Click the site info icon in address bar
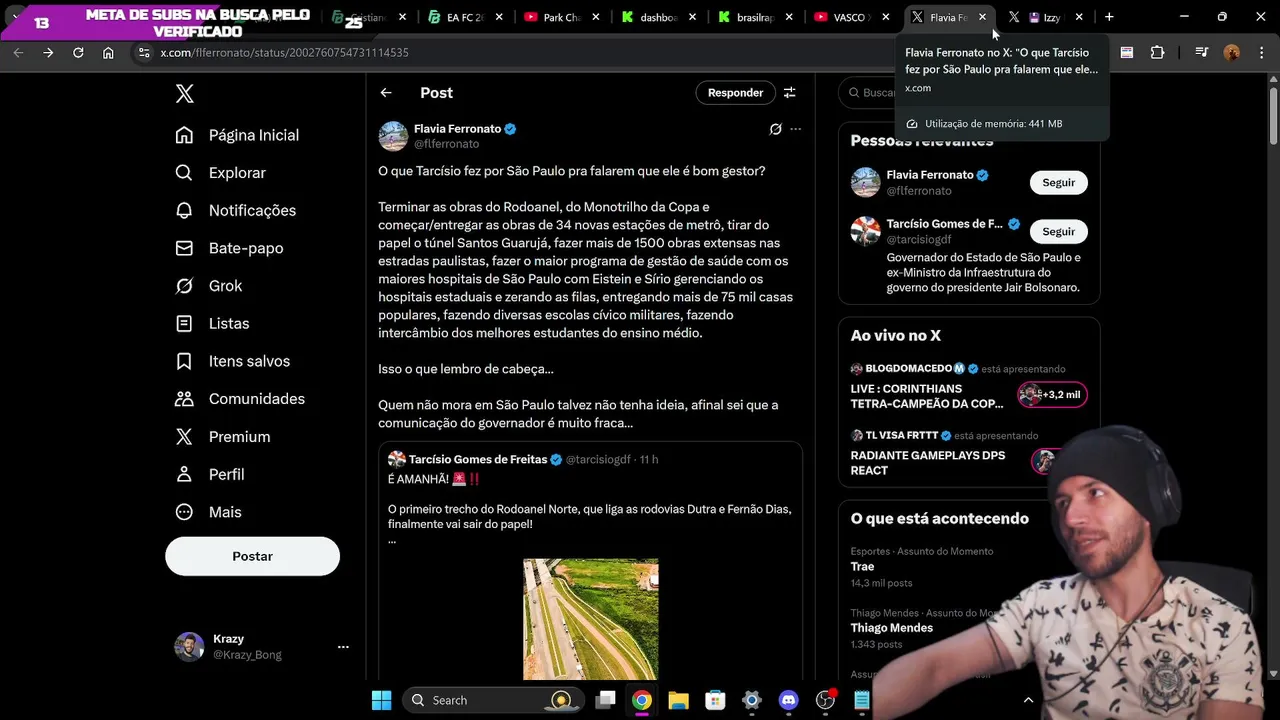This screenshot has width=1280, height=720. [x=144, y=53]
